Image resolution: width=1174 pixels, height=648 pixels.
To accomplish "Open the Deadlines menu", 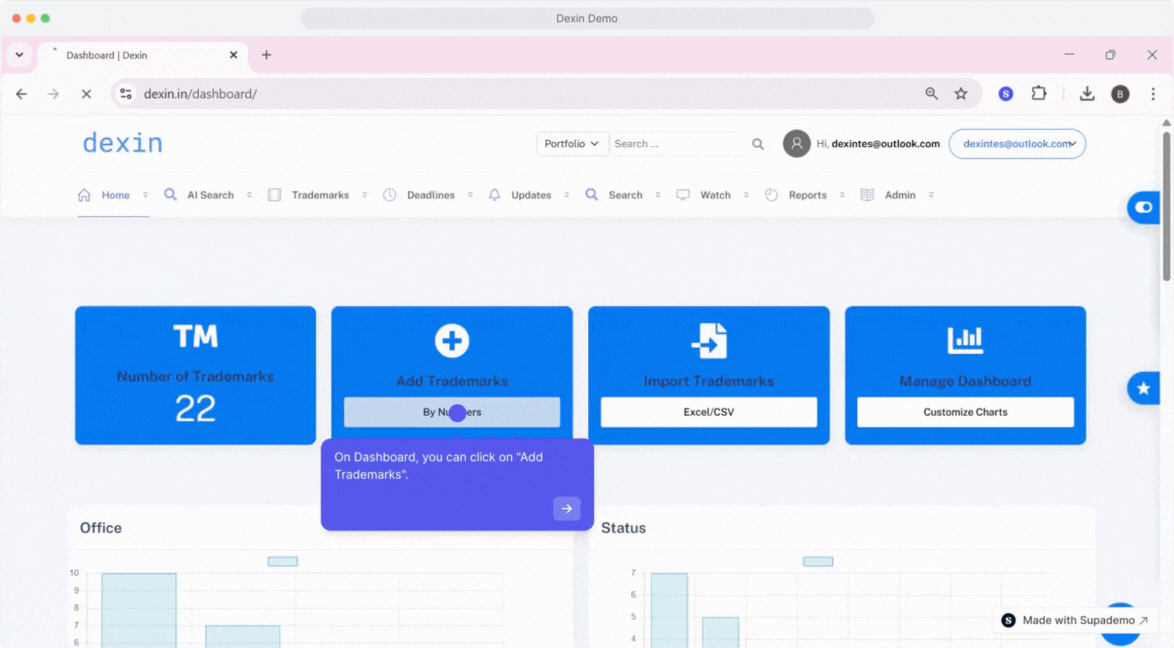I will [x=430, y=195].
